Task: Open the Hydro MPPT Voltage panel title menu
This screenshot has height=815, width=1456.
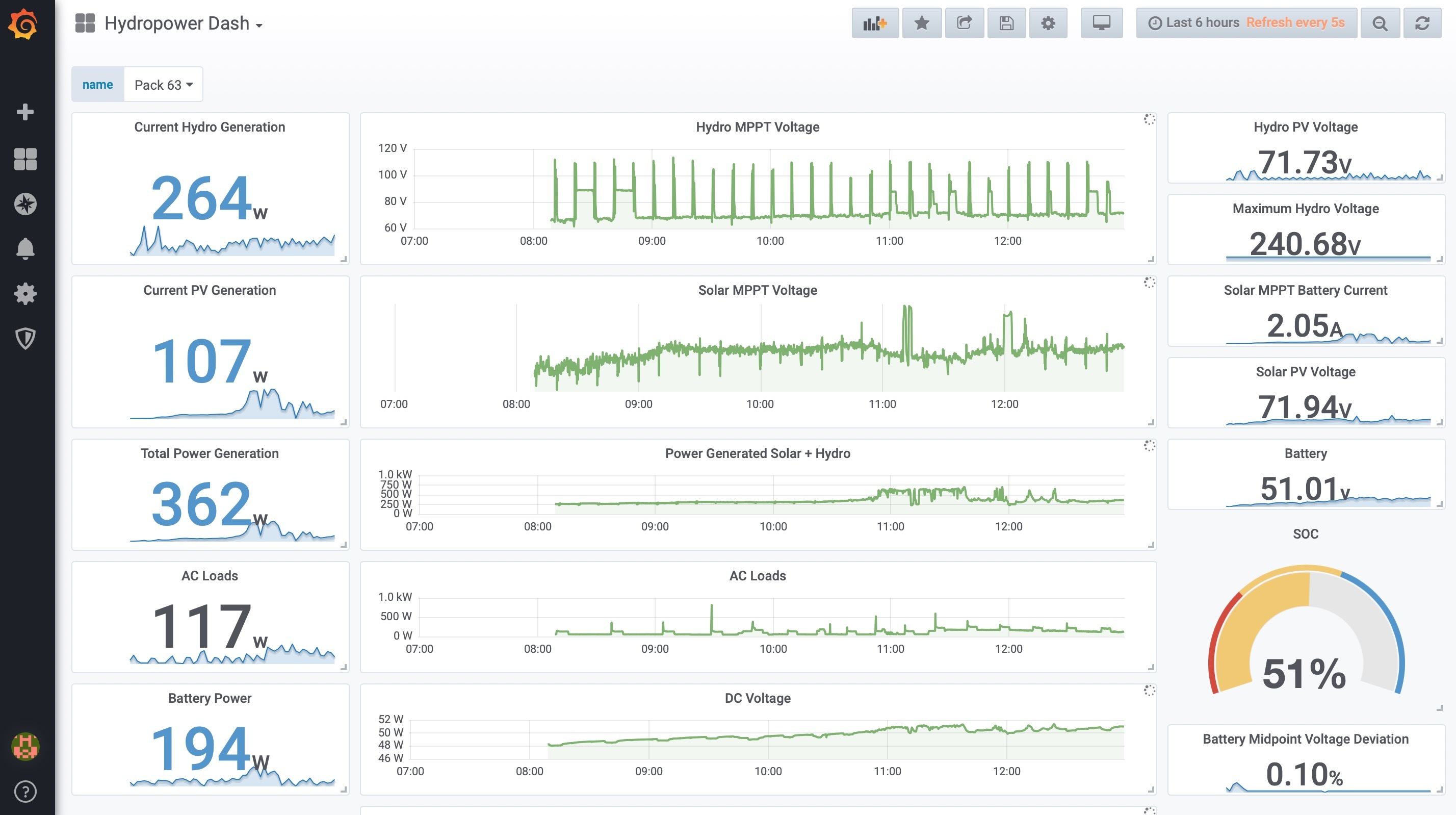Action: pyautogui.click(x=757, y=128)
